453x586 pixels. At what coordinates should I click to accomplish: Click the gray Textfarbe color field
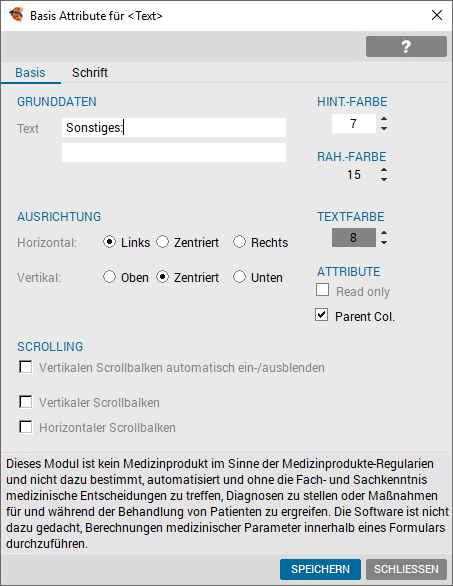[354, 237]
